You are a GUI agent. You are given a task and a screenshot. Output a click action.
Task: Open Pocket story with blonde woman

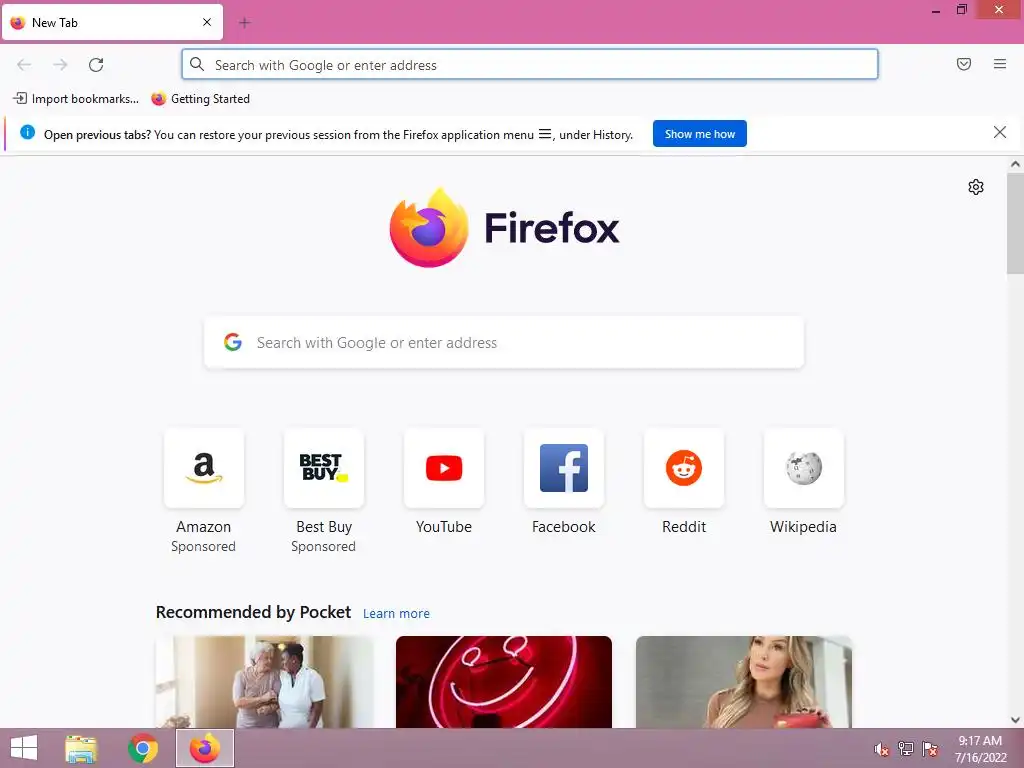[x=744, y=682]
